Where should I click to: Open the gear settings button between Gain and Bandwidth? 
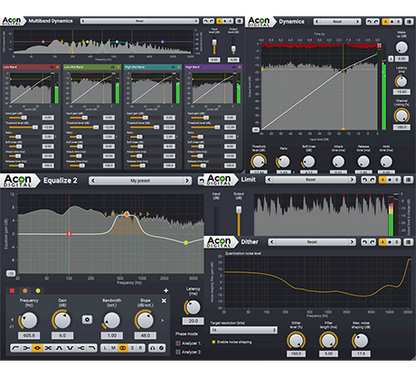click(87, 320)
